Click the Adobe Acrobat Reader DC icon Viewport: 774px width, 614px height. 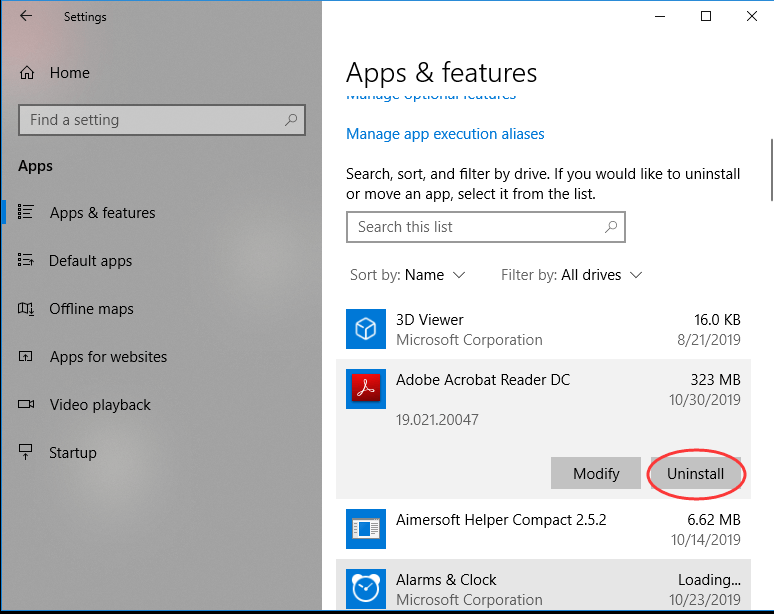tap(366, 389)
